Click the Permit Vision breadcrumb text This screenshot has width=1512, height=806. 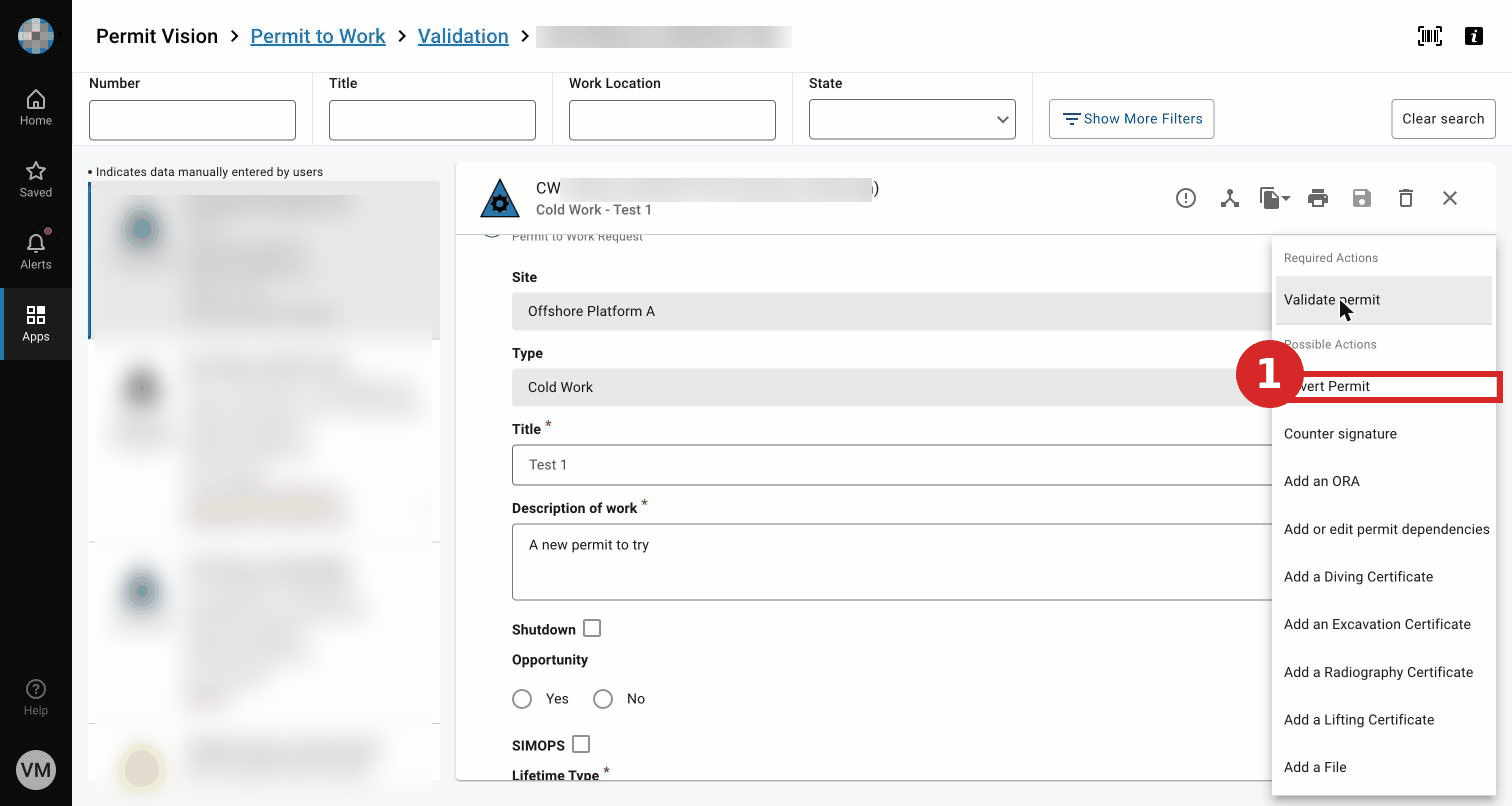tap(157, 36)
